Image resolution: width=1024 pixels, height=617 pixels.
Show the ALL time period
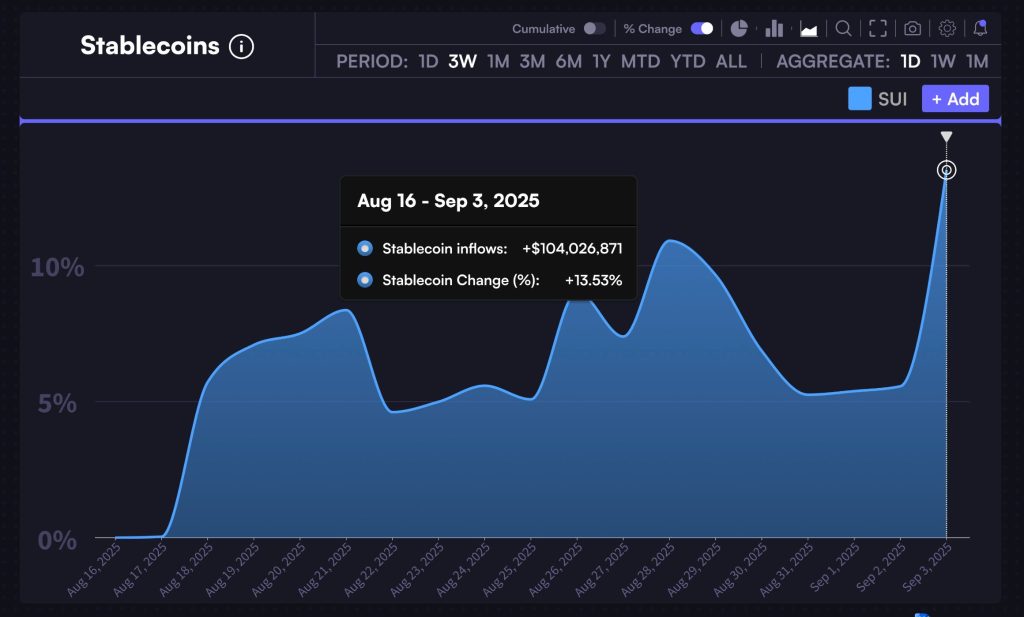[731, 61]
